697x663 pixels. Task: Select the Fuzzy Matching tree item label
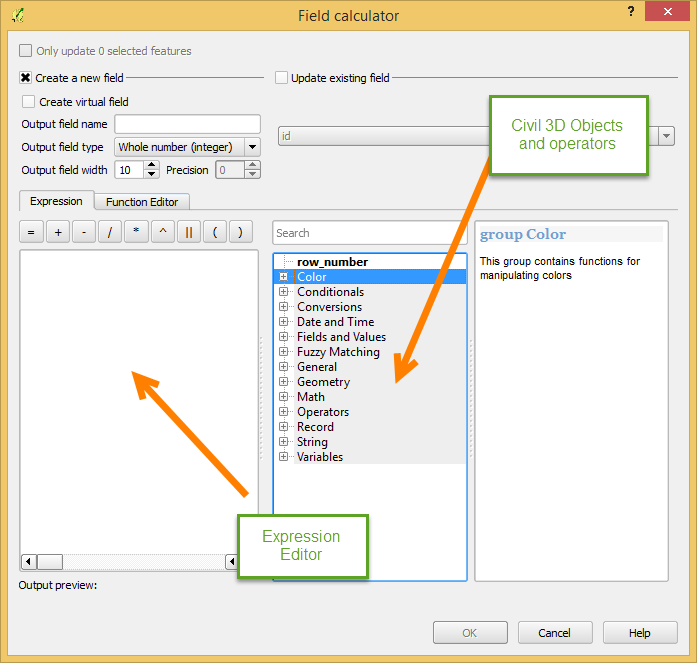[x=338, y=351]
